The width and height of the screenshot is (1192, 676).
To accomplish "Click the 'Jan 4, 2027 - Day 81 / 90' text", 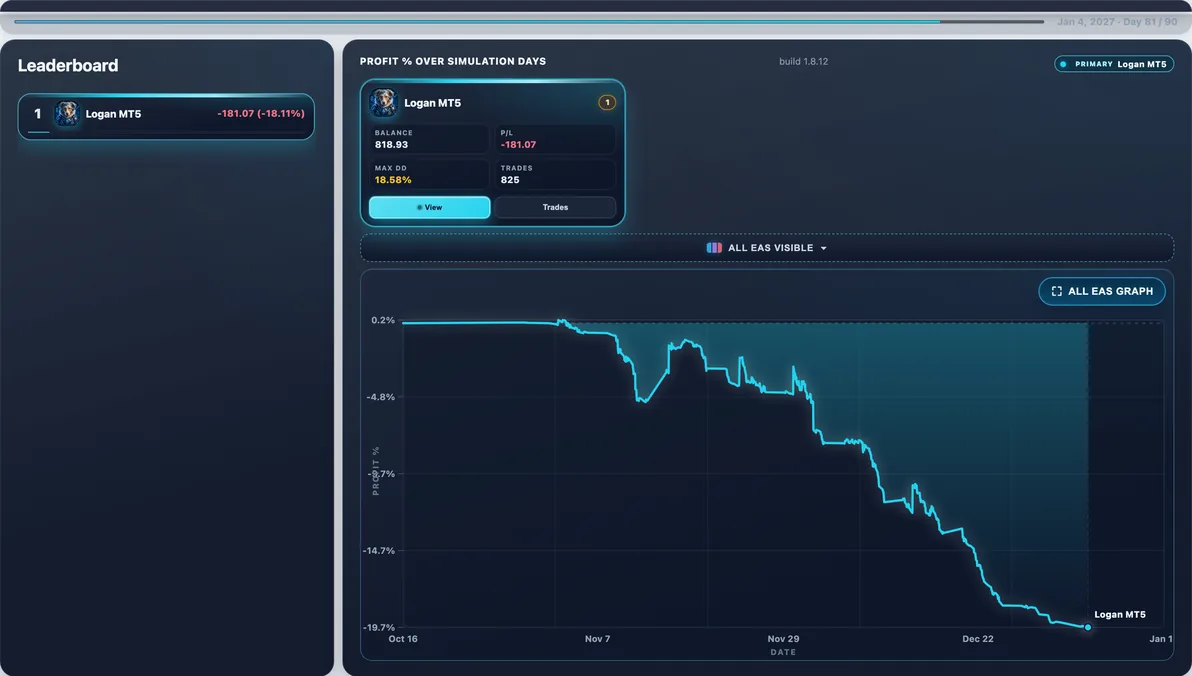I will pos(1117,21).
